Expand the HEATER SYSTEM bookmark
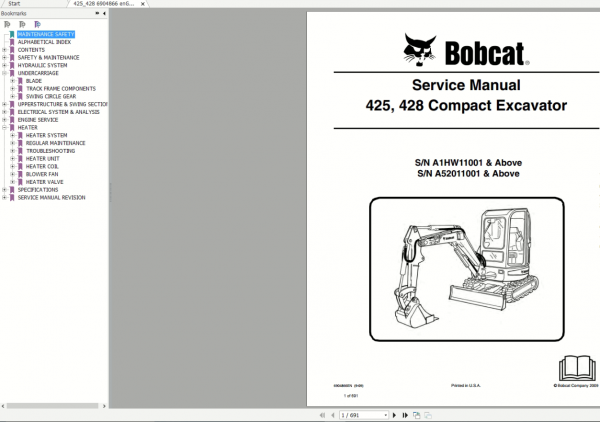 point(13,135)
